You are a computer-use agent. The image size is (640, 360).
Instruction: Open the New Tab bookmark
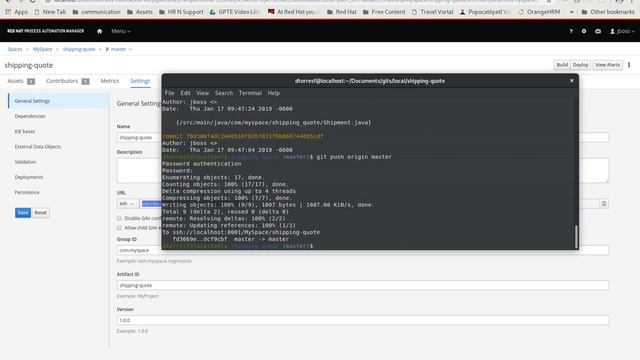point(50,12)
